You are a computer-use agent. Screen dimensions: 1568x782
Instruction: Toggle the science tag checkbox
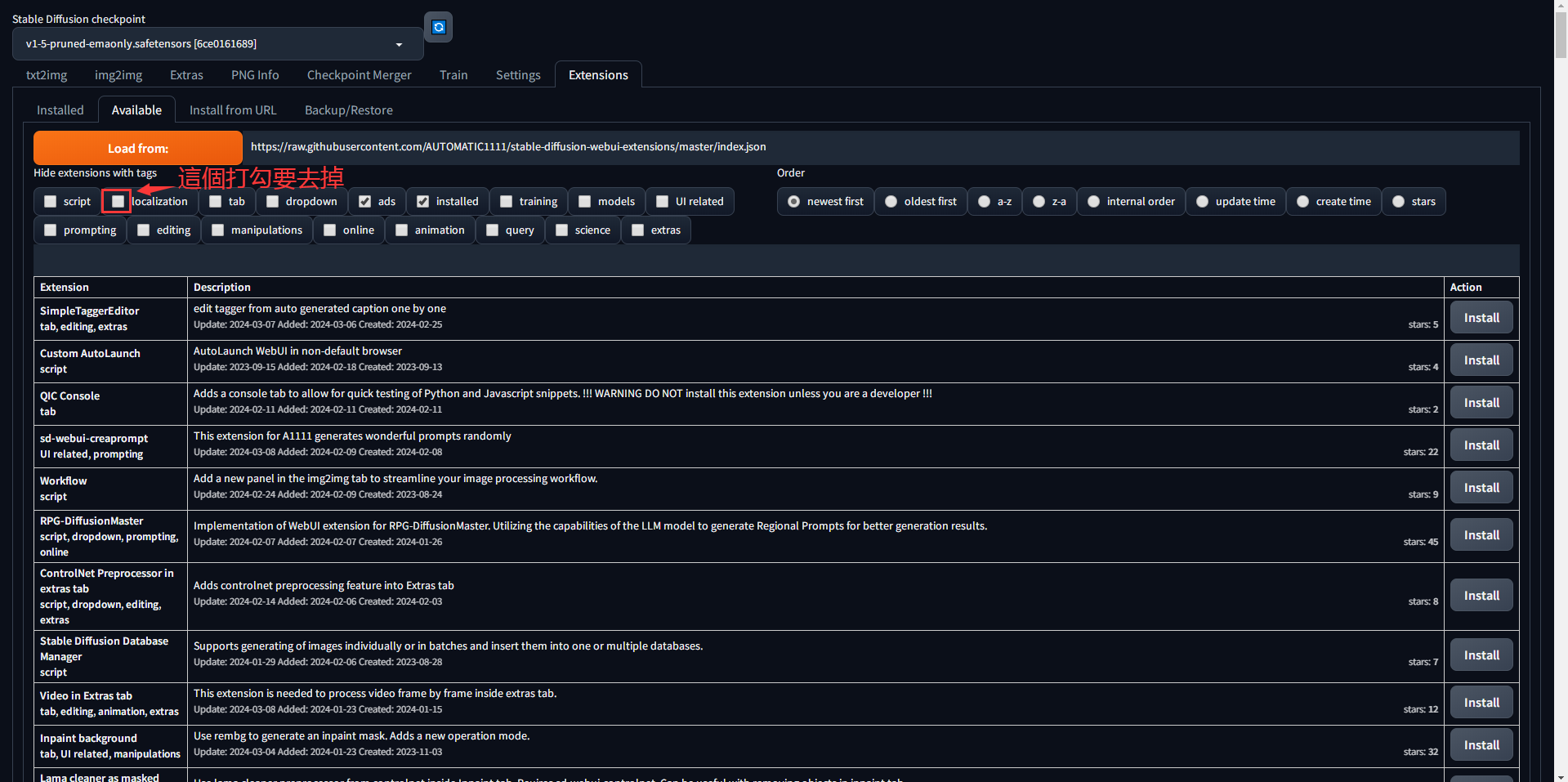[562, 230]
